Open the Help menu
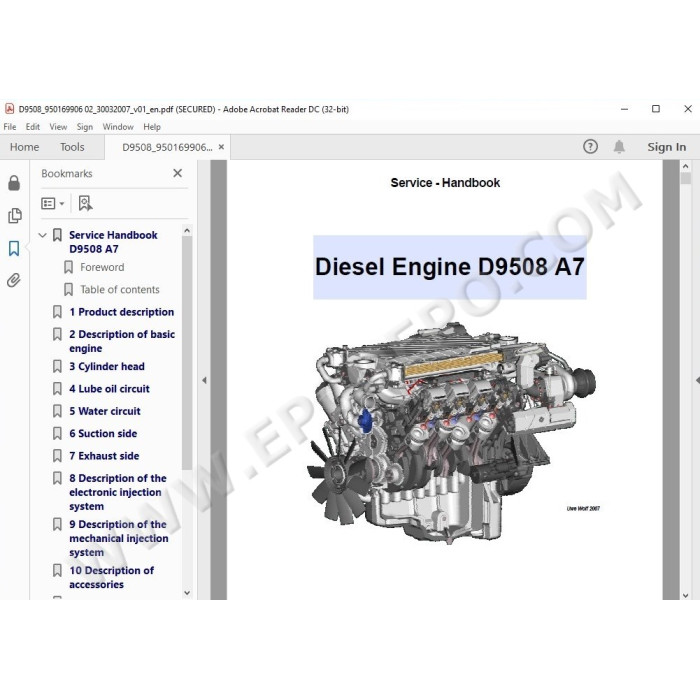Screen dimensions: 700x700 [x=152, y=127]
